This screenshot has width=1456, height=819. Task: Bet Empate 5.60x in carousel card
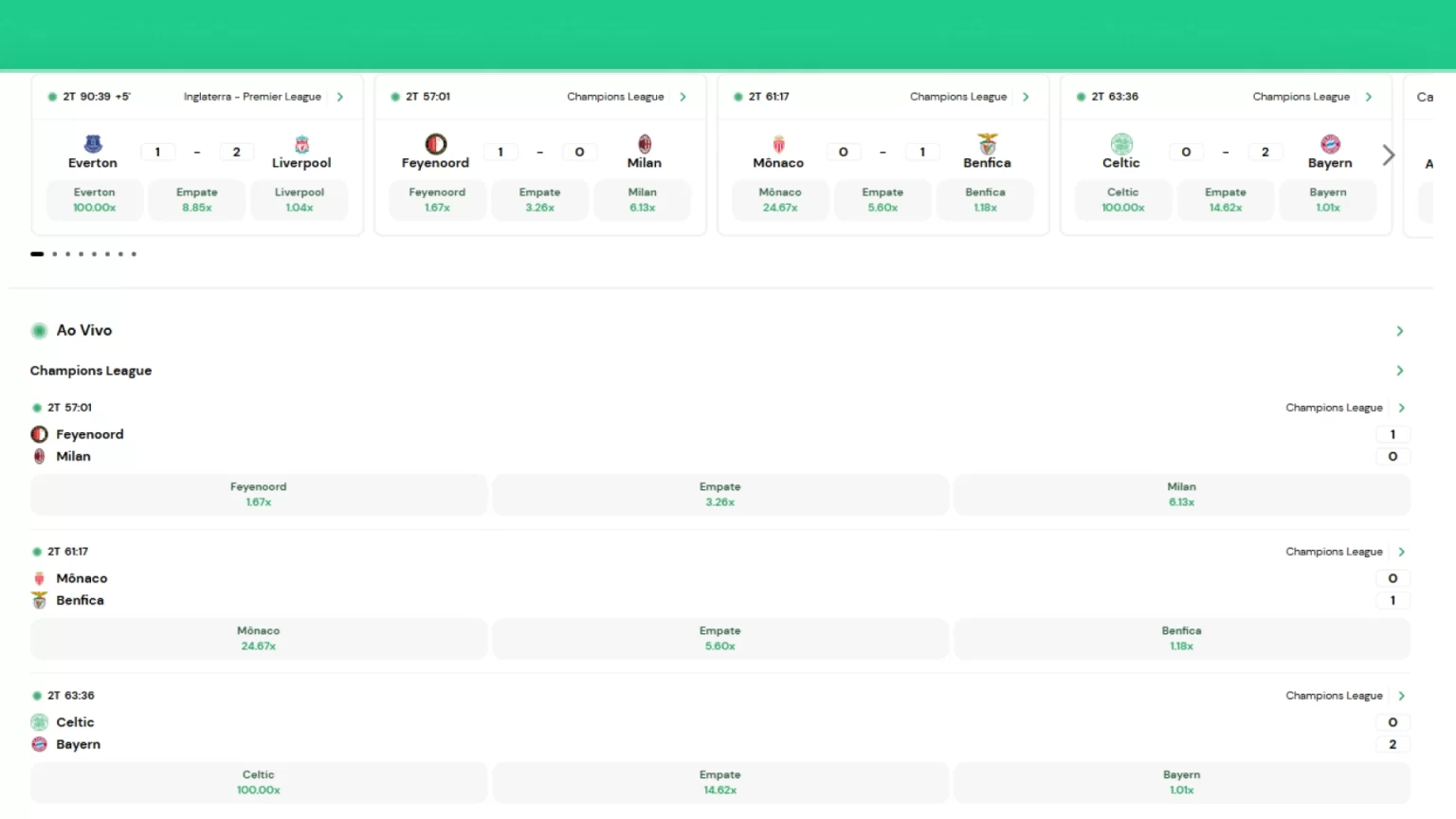pos(883,200)
